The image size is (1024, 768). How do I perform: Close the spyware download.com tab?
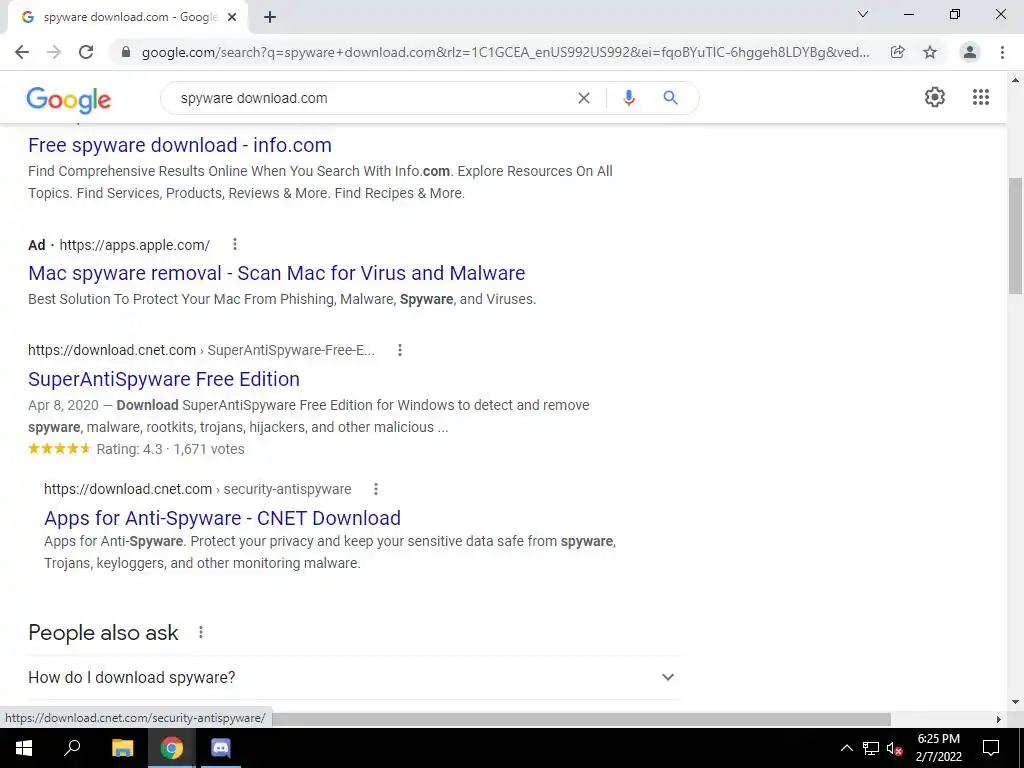[x=232, y=18]
